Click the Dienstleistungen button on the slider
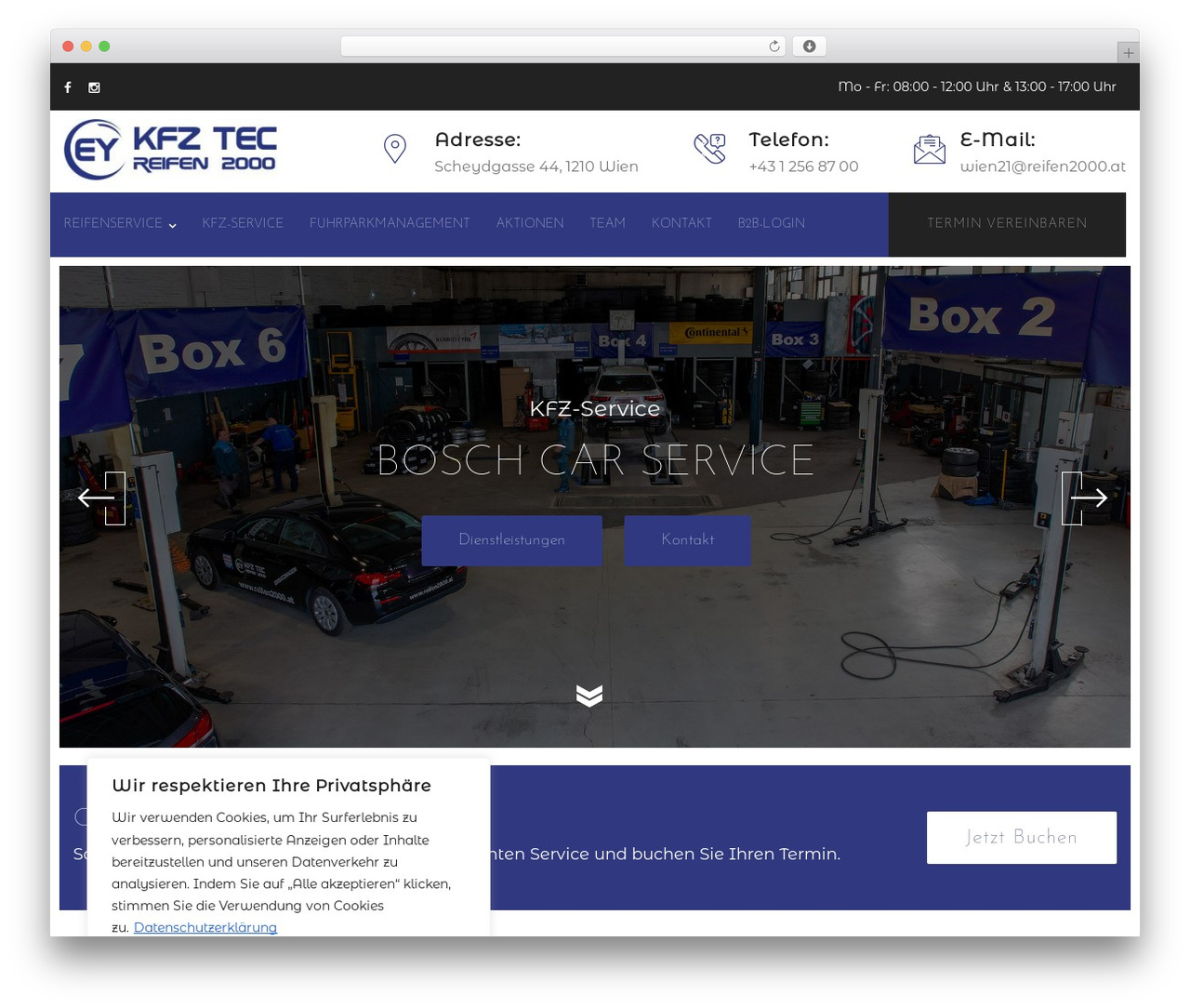This screenshot has width=1190, height=1008. (x=512, y=540)
